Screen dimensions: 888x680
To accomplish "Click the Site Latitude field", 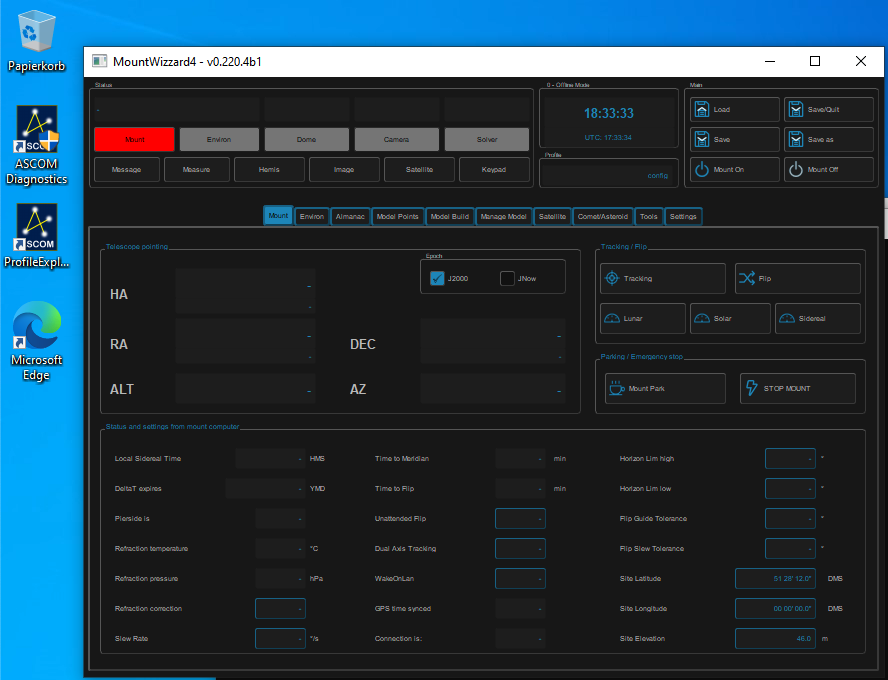I will click(775, 579).
